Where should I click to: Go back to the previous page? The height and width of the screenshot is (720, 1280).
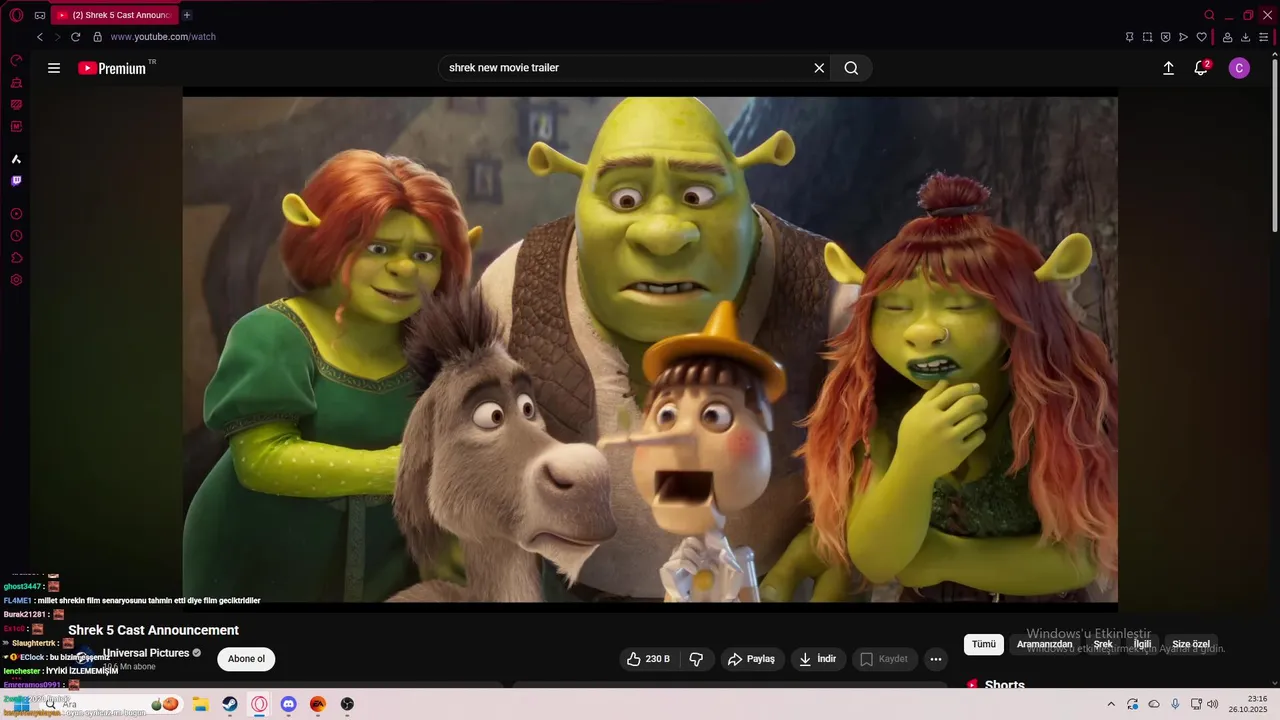point(40,37)
